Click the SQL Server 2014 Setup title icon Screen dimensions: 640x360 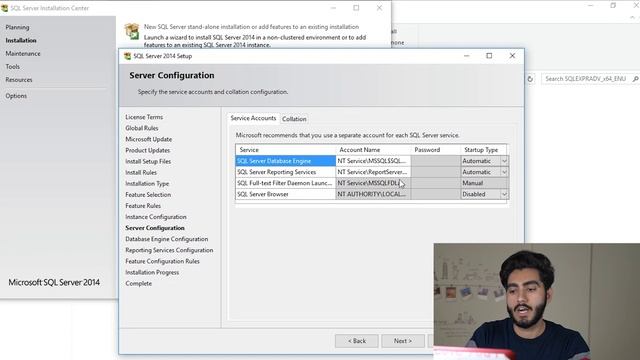(x=127, y=56)
